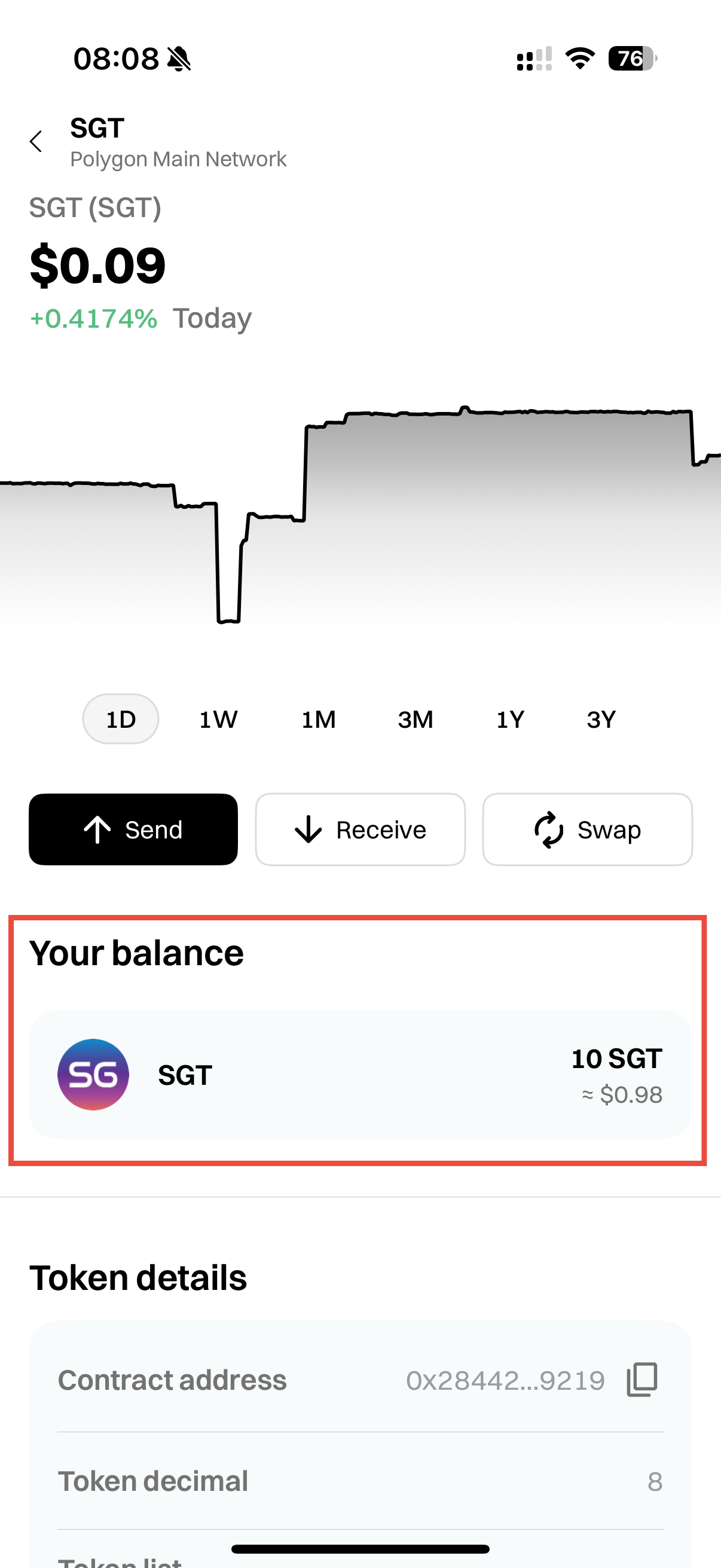Tap the SG token logo
The height and width of the screenshot is (1568, 721).
pos(93,1075)
